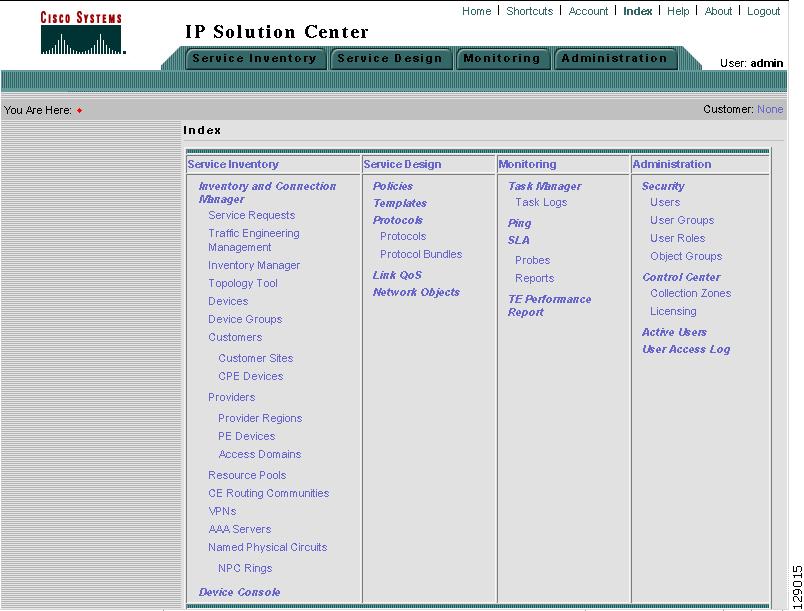The height and width of the screenshot is (611, 804).
Task: Open the Probes link
Action: (533, 260)
